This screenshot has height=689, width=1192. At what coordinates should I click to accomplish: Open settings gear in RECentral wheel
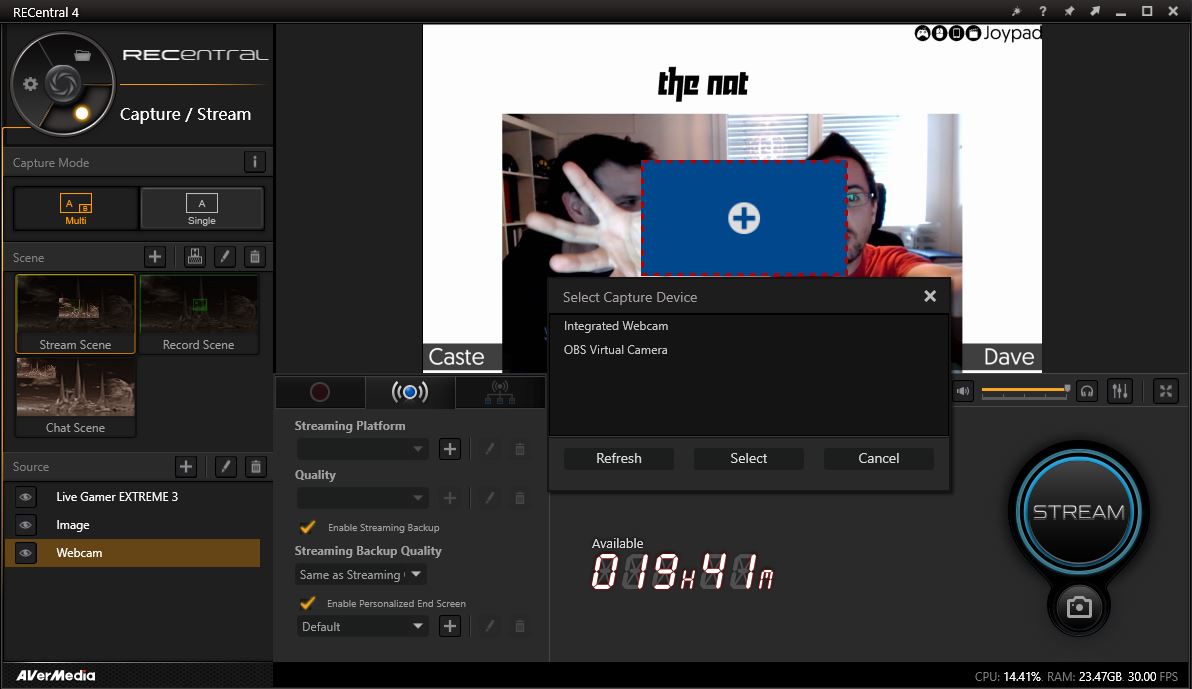click(30, 84)
